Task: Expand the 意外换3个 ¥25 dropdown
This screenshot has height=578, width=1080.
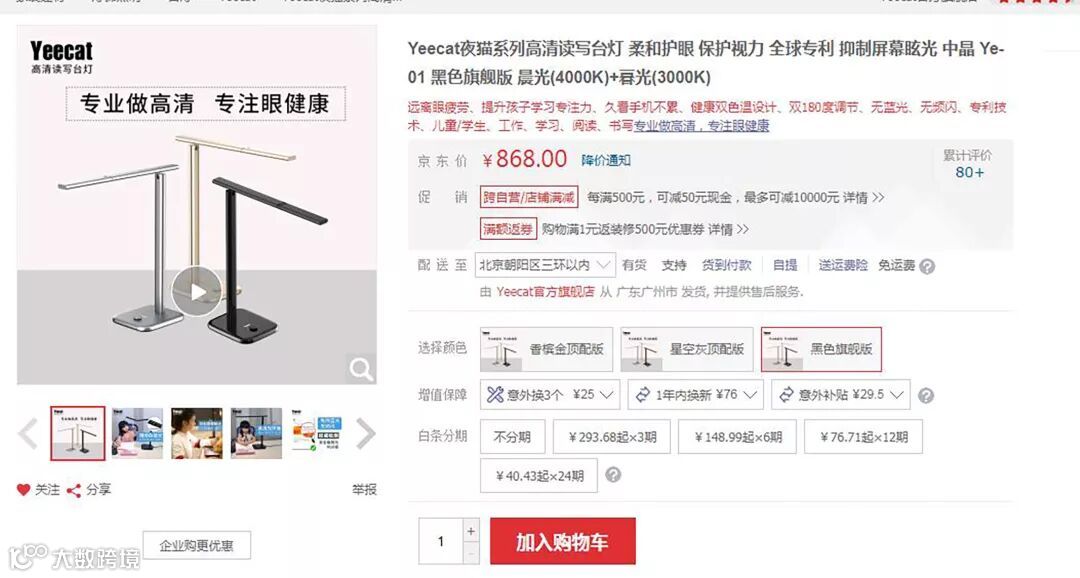Action: pos(550,395)
